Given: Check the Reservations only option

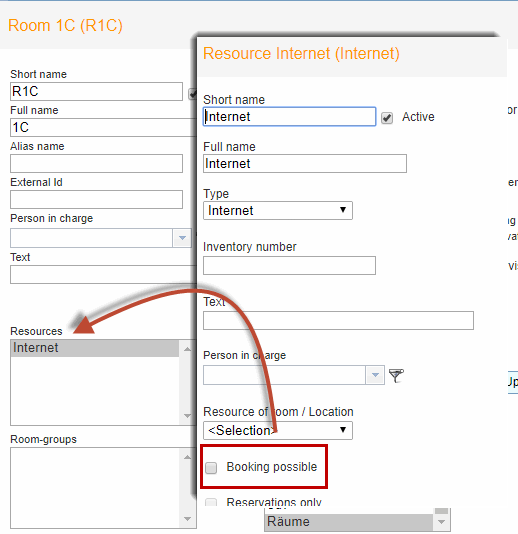Looking at the screenshot, I should (x=211, y=502).
